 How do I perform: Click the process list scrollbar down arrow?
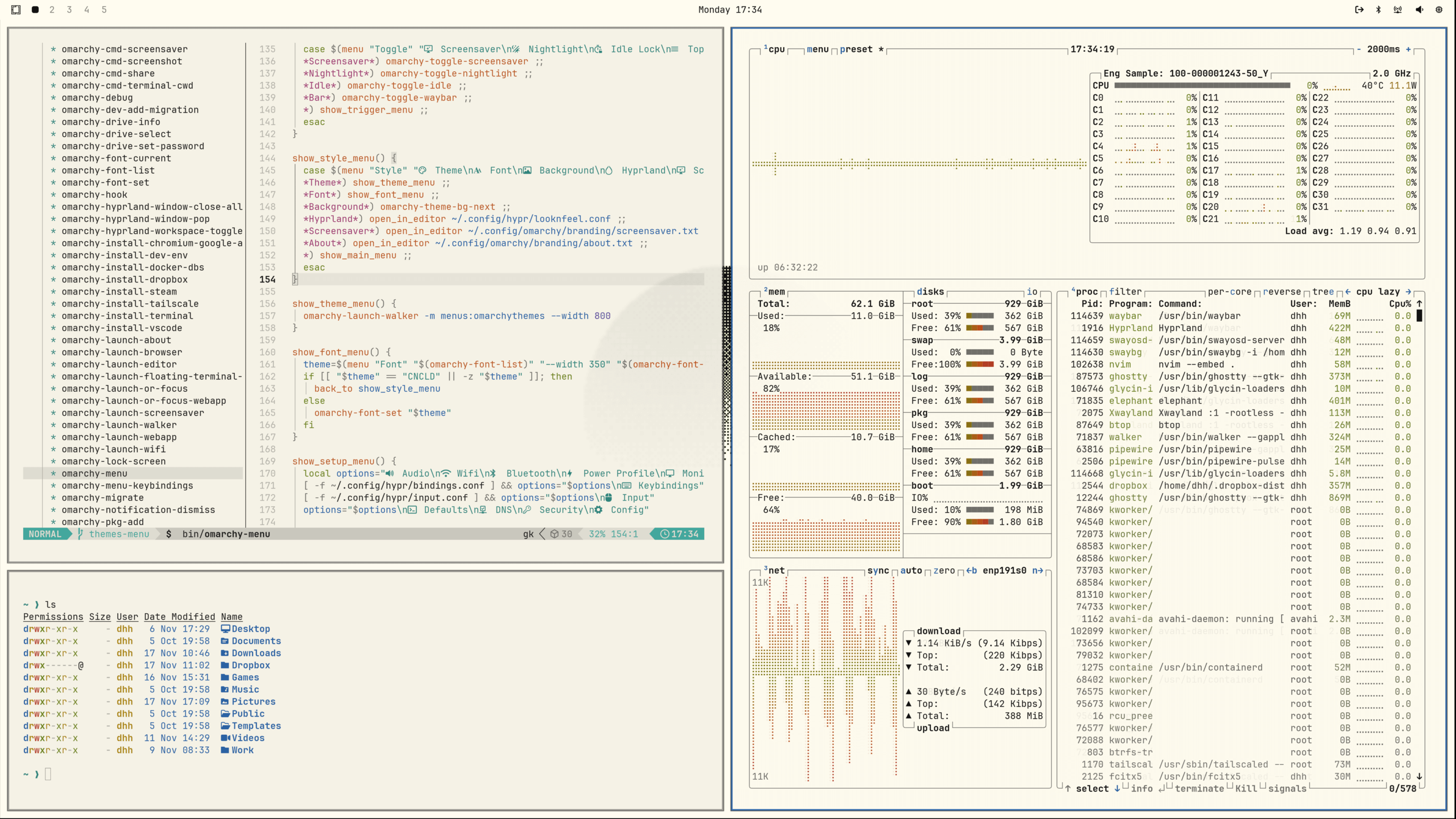(x=1419, y=776)
